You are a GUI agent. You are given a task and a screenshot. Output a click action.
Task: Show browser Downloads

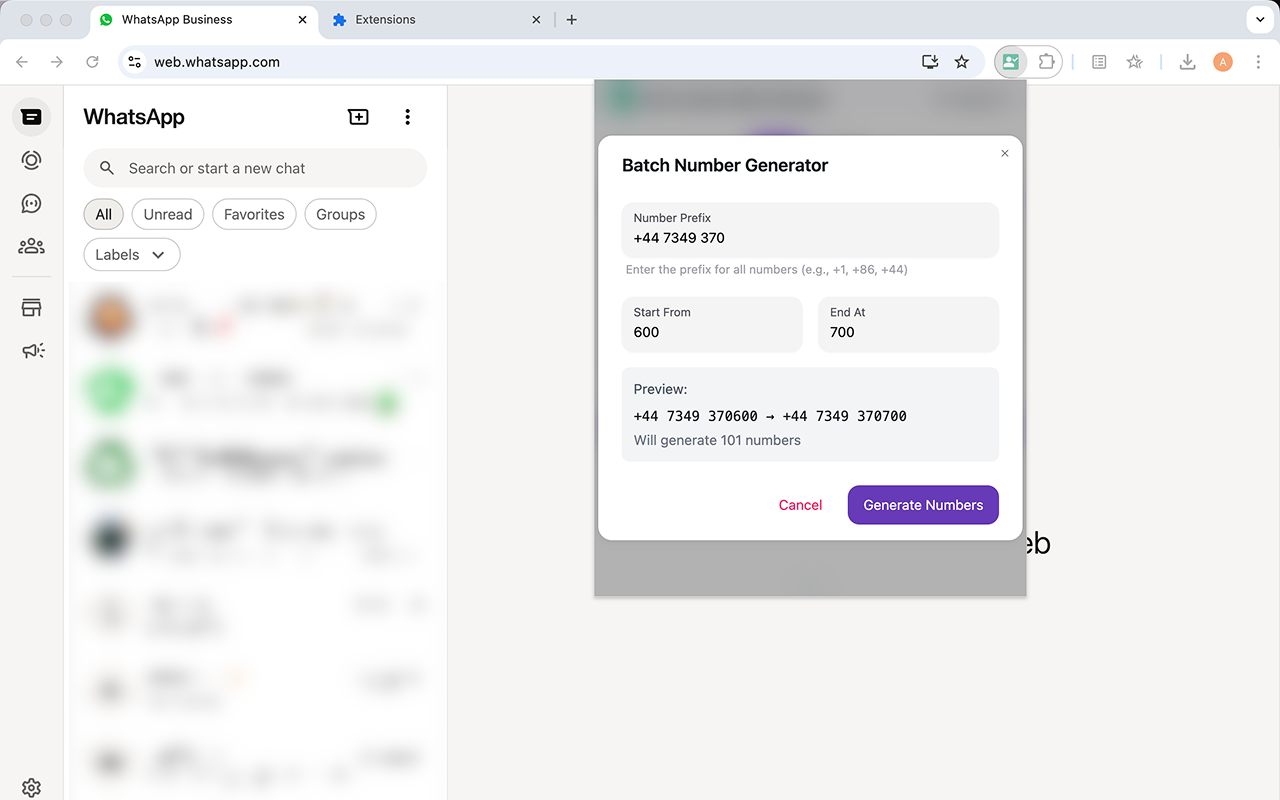1187,61
